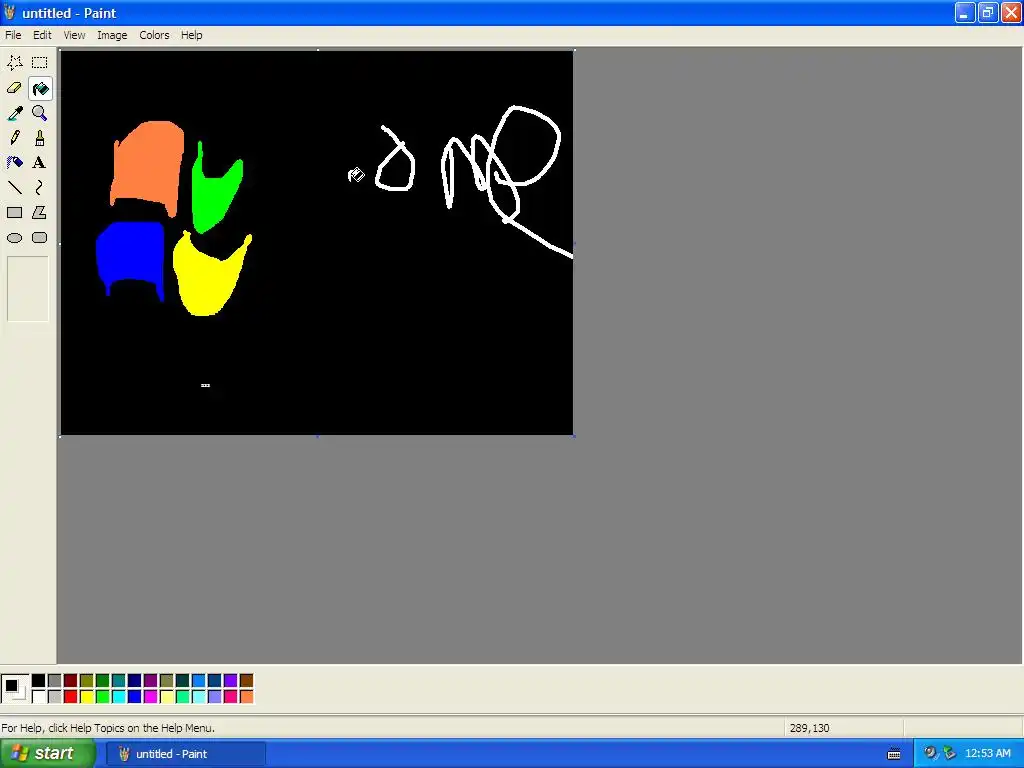Open the Help menu
This screenshot has width=1024, height=768.
(191, 35)
